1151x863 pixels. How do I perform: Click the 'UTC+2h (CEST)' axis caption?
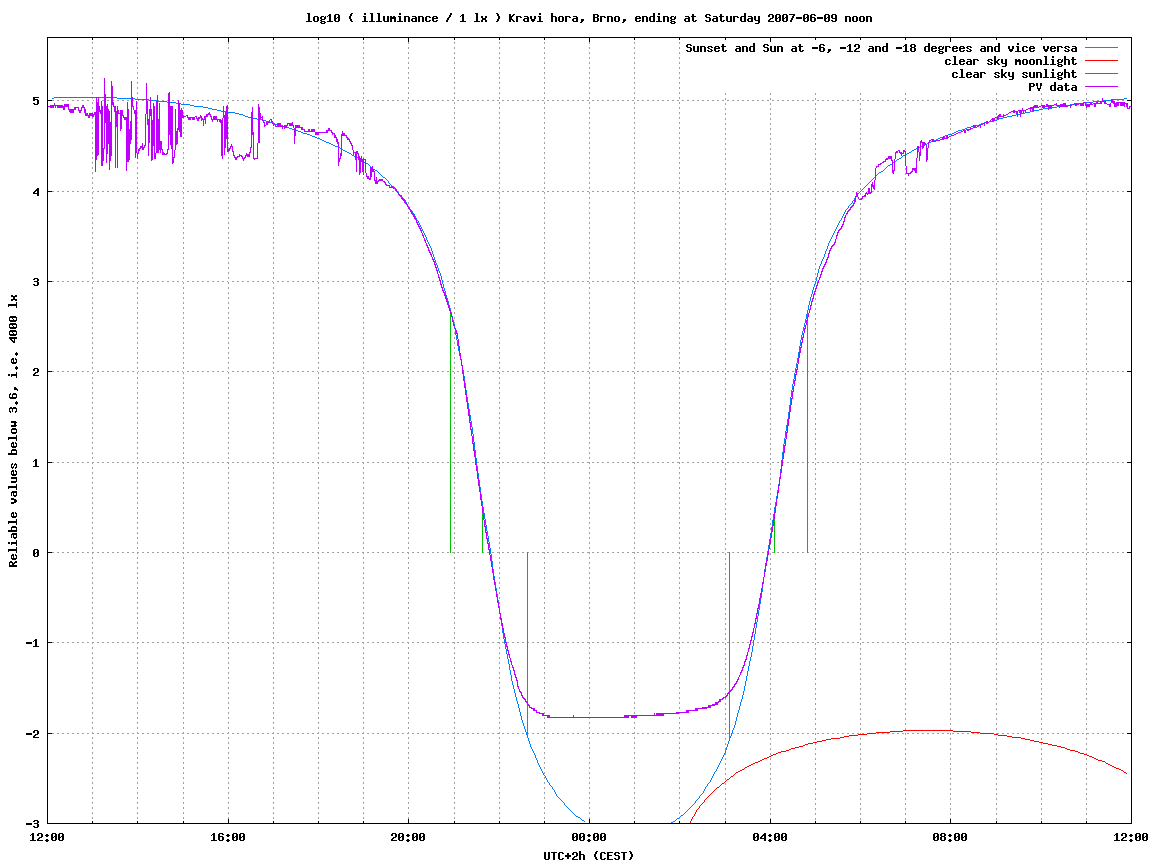589,856
